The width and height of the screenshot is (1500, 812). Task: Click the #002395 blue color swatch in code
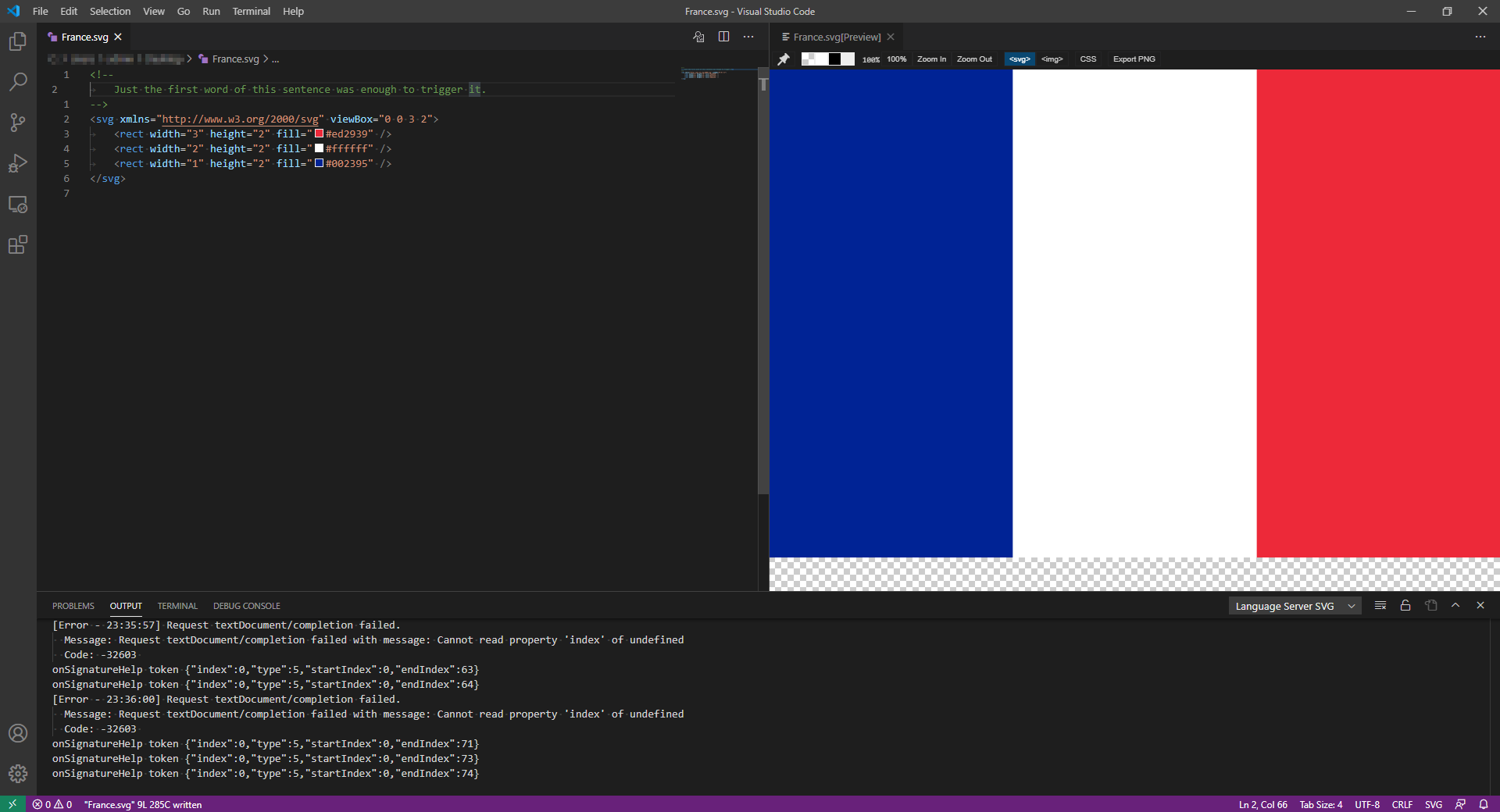319,163
